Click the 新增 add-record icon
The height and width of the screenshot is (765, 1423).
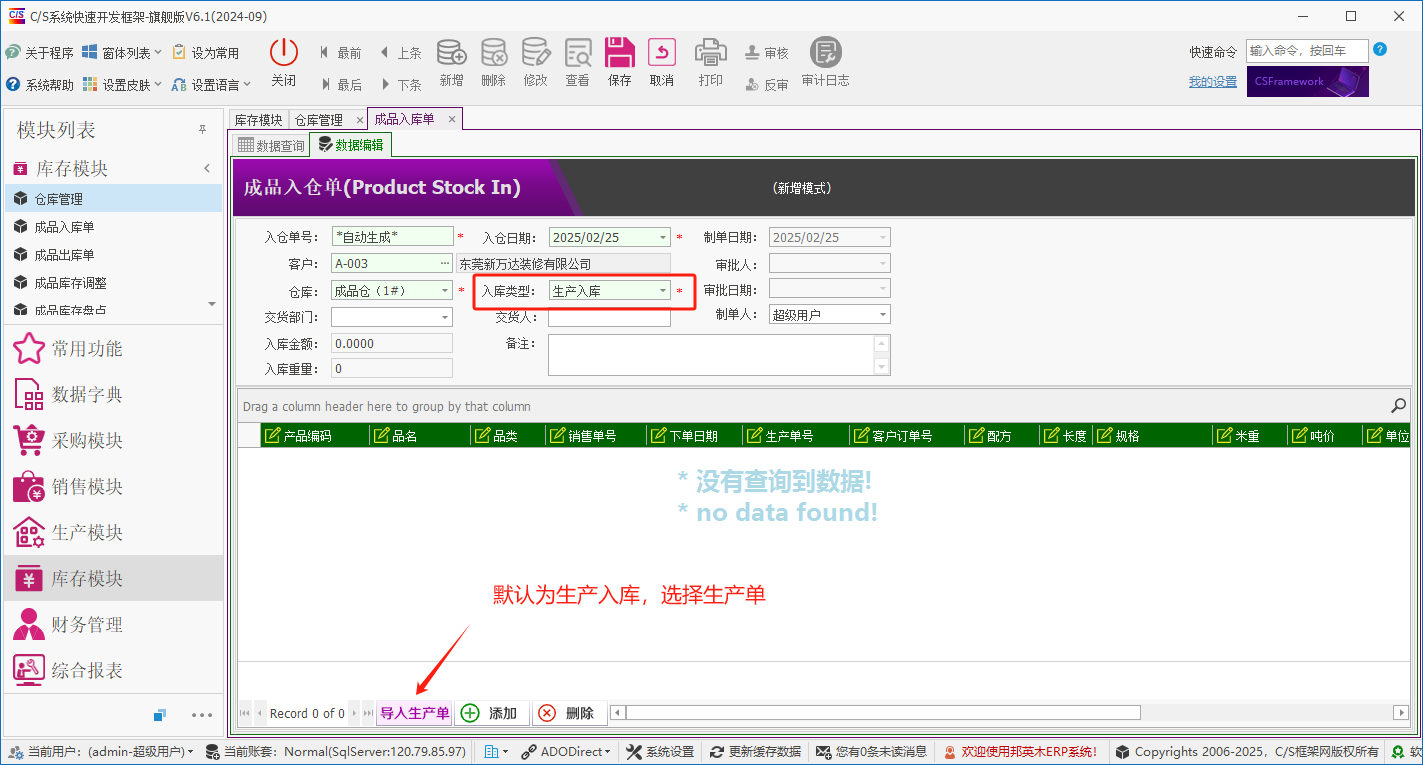[x=452, y=63]
